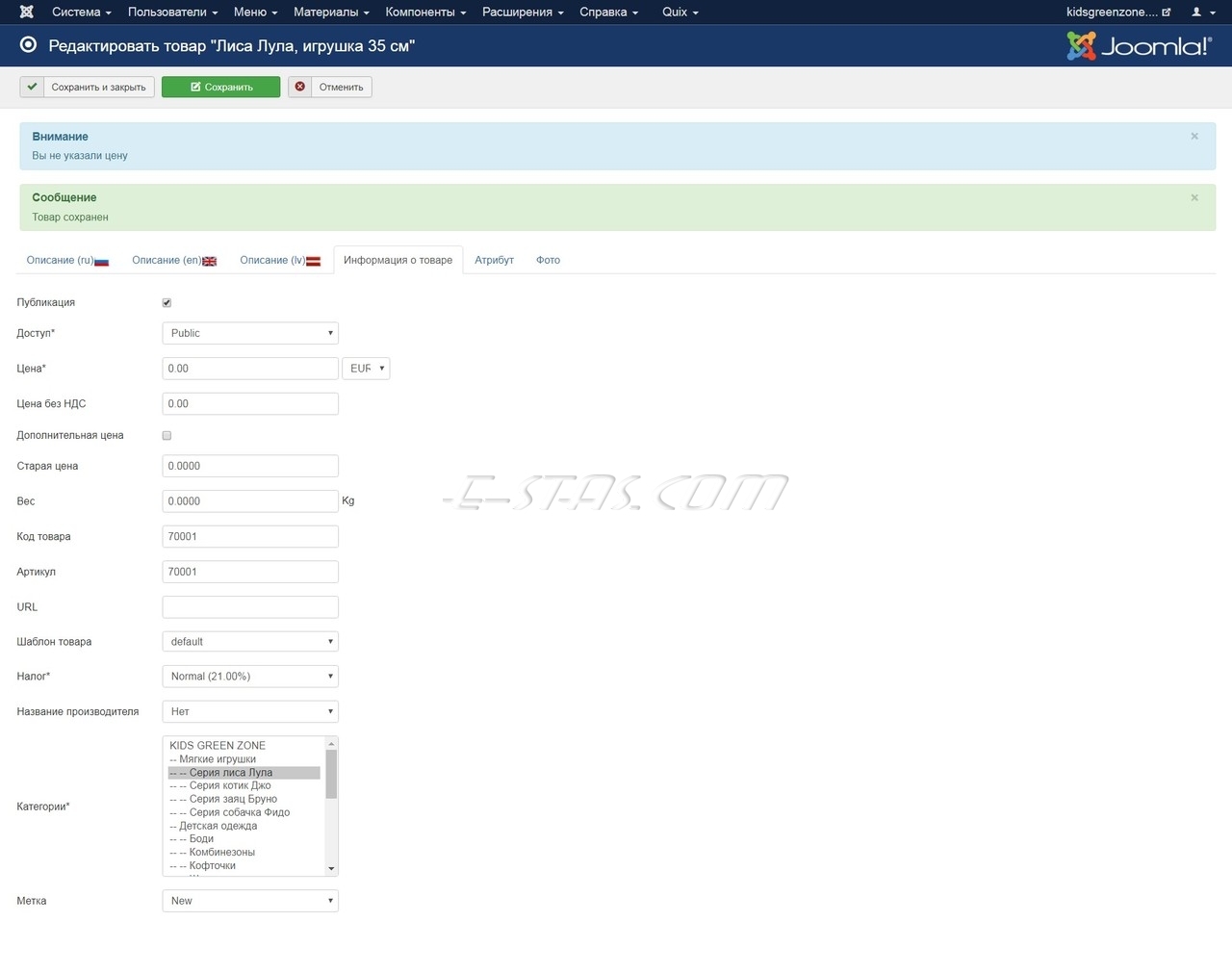Open the Метка dropdown showing New

250,901
